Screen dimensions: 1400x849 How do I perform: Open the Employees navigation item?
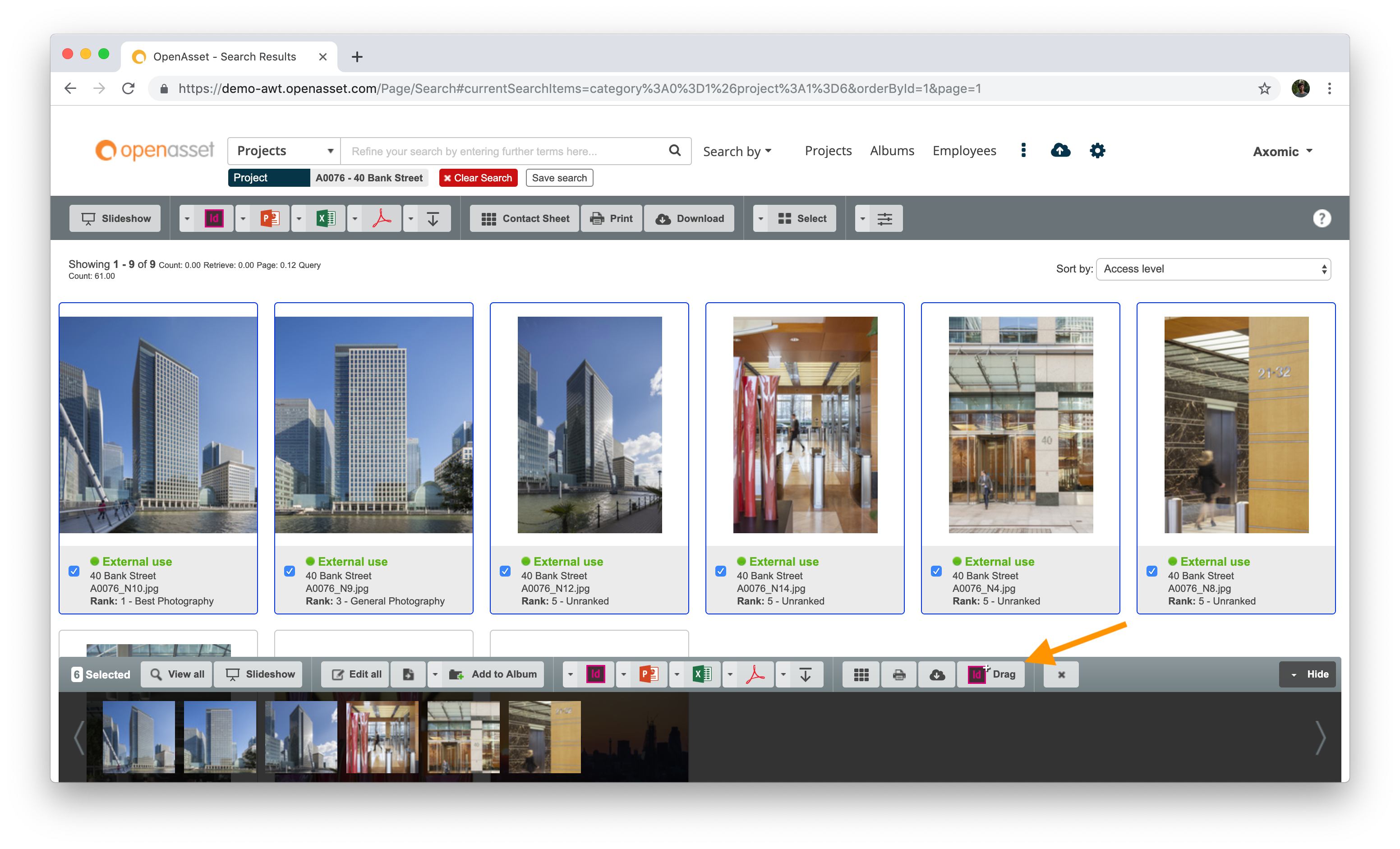point(964,151)
